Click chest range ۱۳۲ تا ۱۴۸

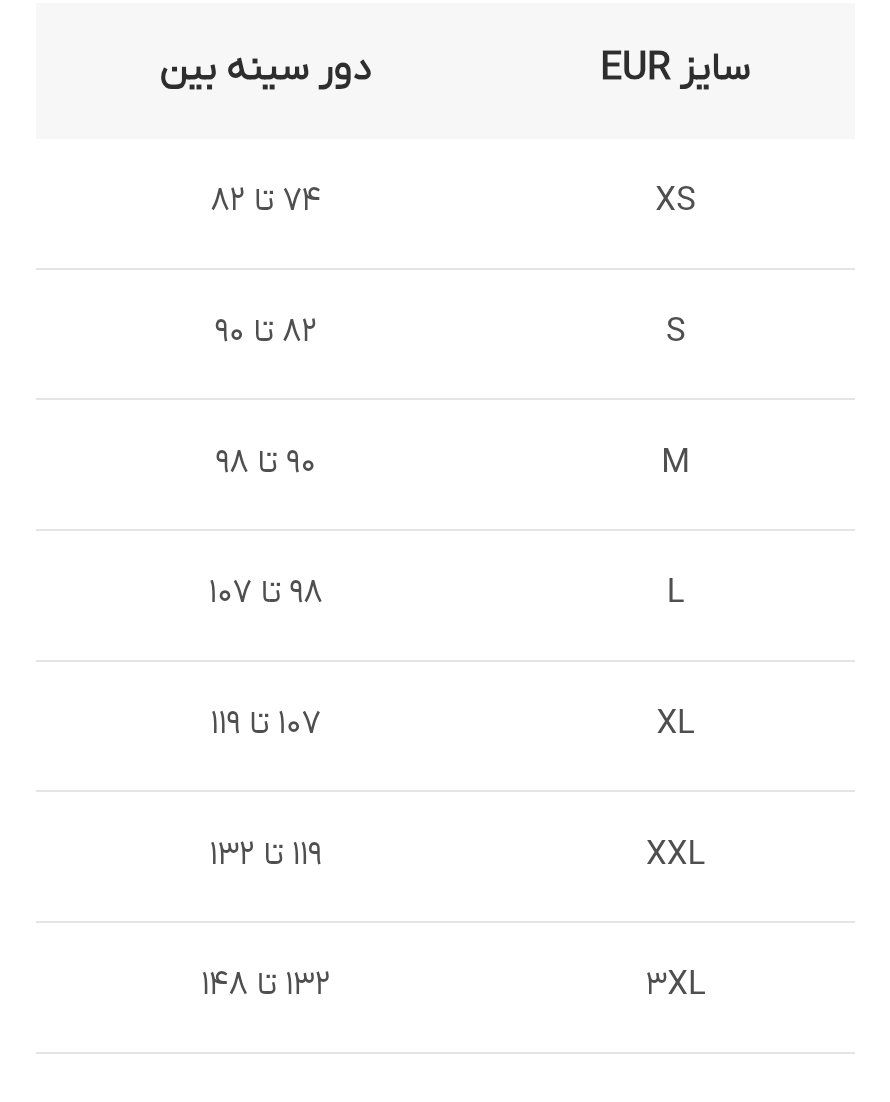coord(265,983)
